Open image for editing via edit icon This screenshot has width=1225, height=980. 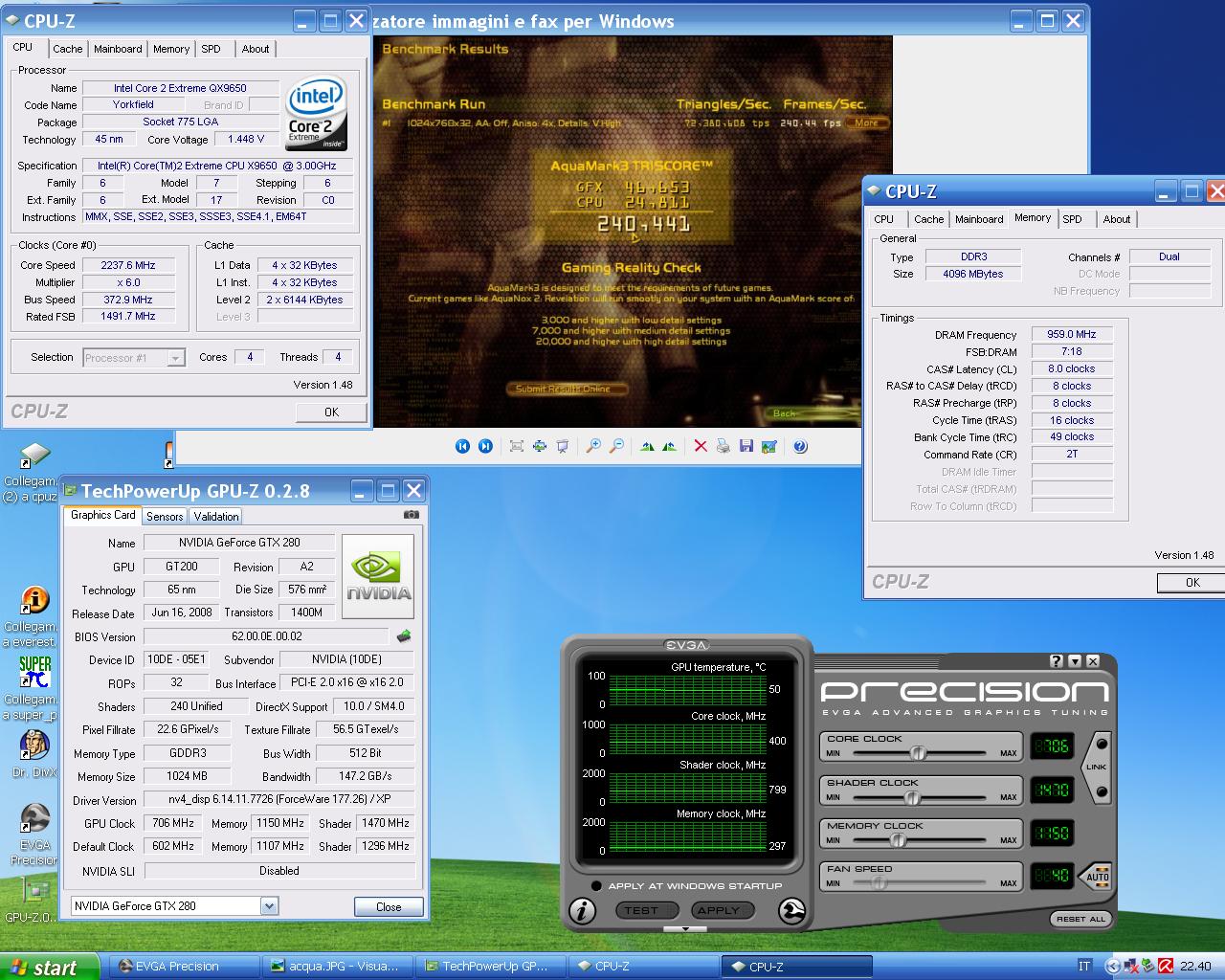pyautogui.click(x=768, y=446)
